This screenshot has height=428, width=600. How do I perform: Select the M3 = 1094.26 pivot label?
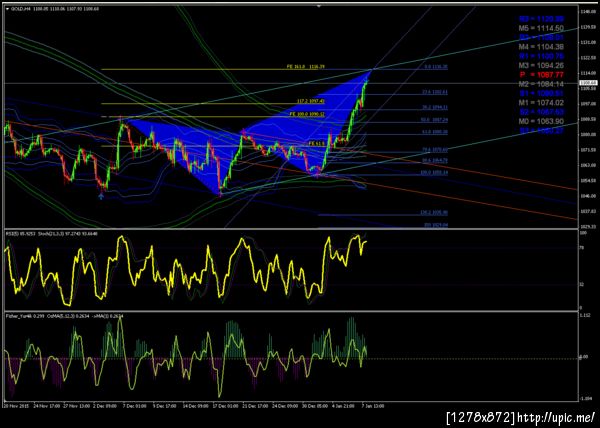pos(541,65)
